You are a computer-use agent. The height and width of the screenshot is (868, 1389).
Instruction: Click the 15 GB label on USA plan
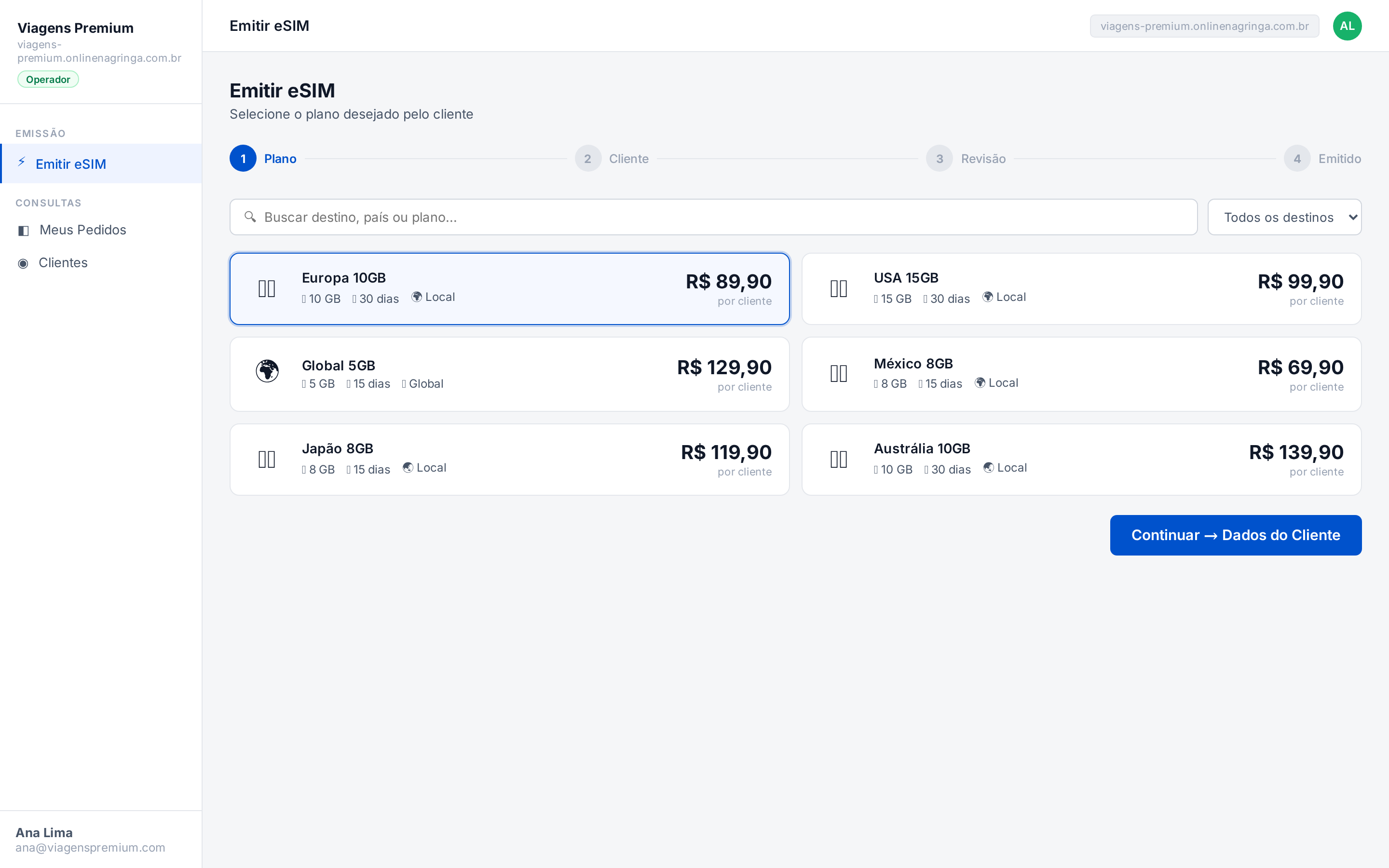click(x=893, y=298)
